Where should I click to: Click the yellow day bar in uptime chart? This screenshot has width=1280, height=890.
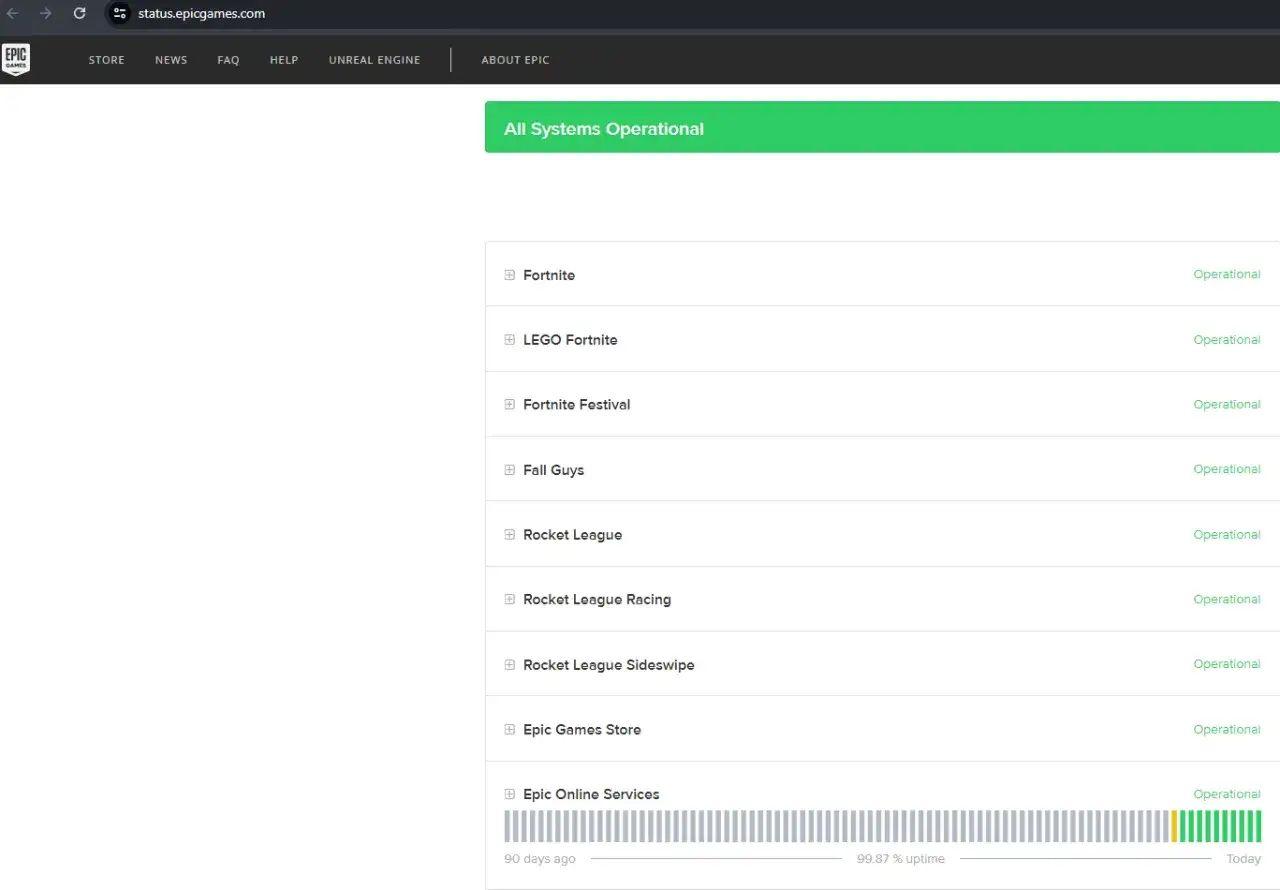(1174, 826)
